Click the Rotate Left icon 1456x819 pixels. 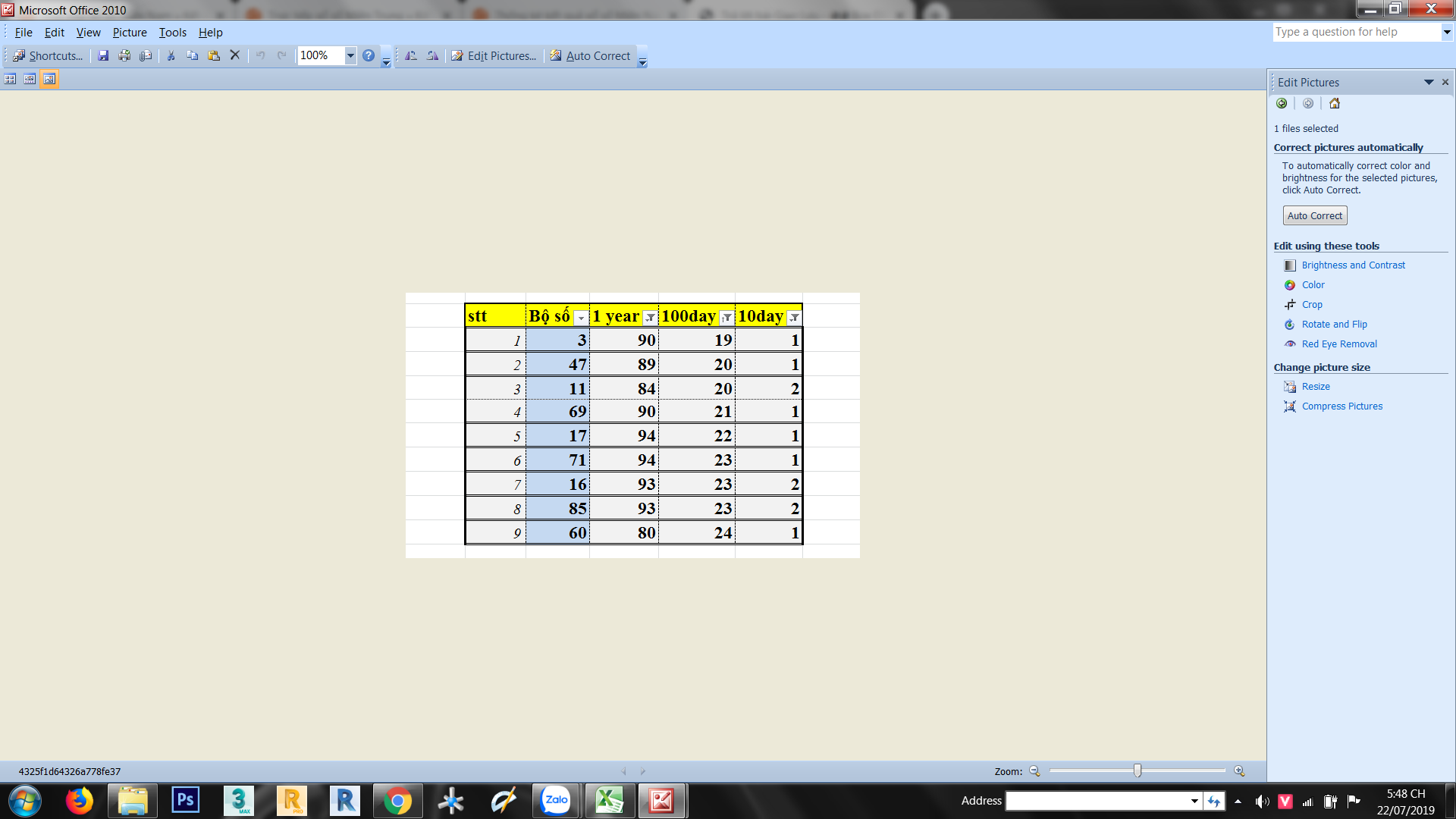411,55
